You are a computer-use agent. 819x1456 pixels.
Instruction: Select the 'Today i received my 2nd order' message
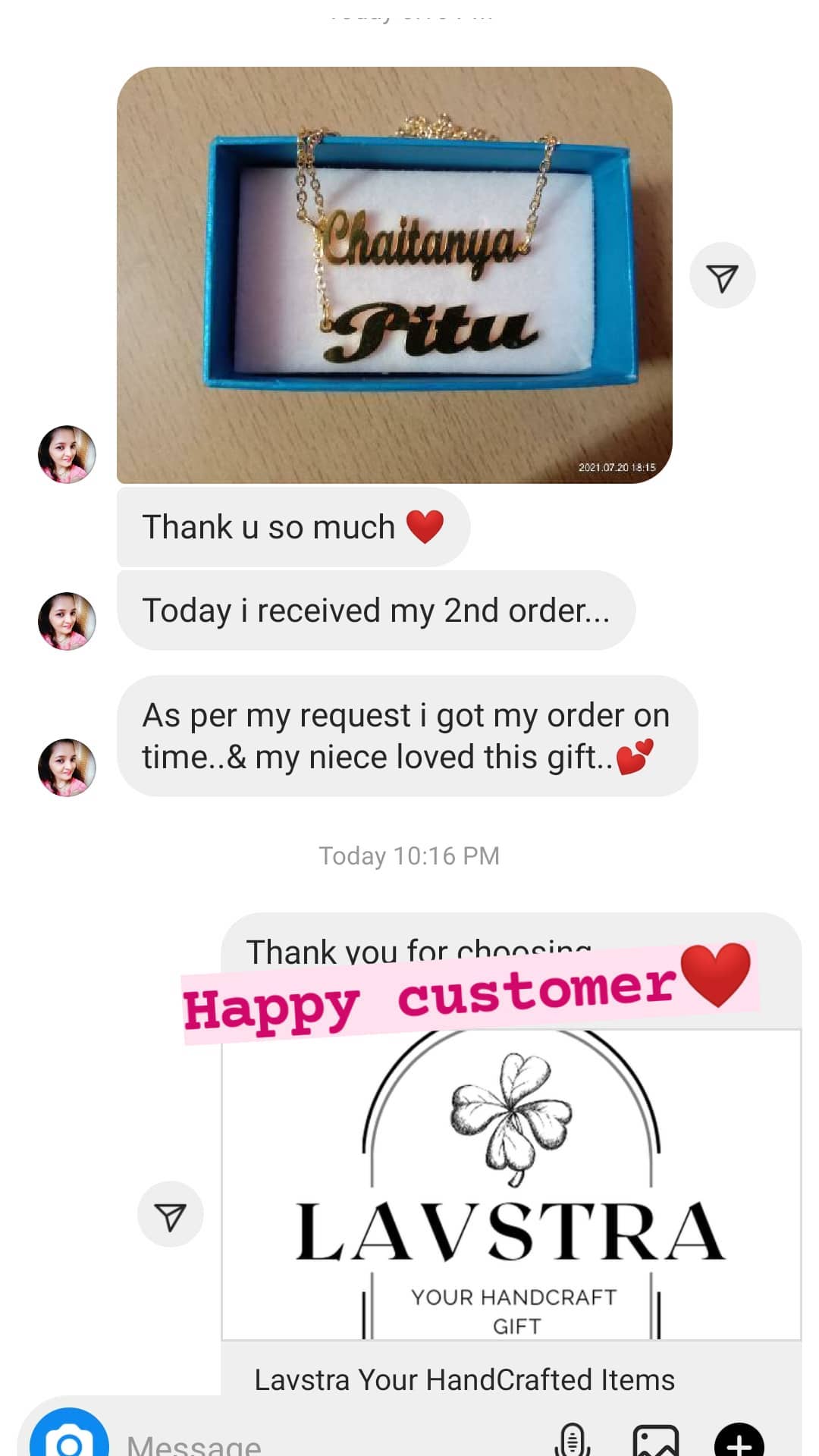pyautogui.click(x=376, y=610)
